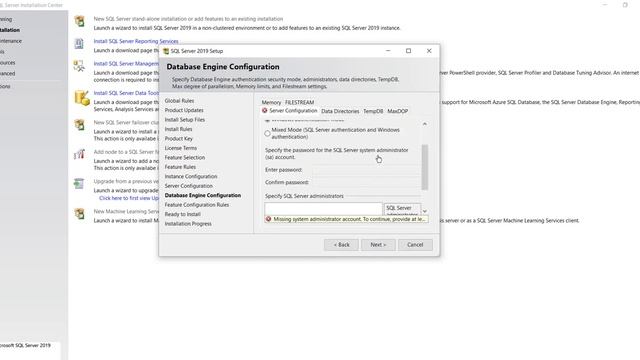
Task: Select Database Engine Configuration step
Action: pos(203,196)
